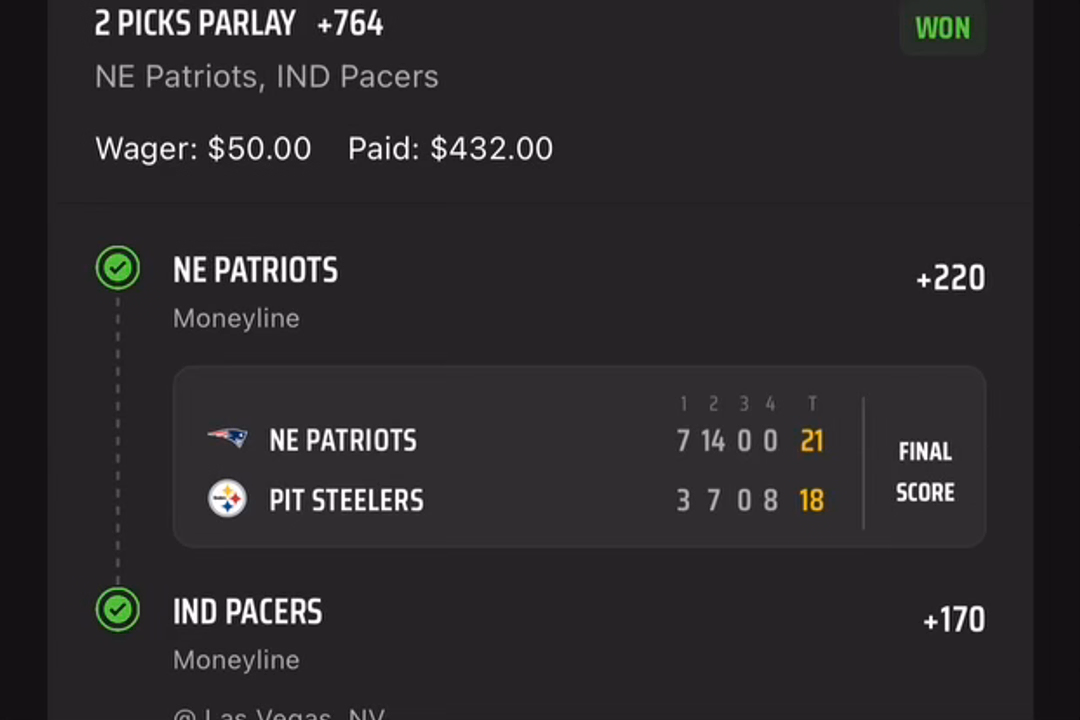Tap the Paid: $432.00 amount

(x=450, y=149)
